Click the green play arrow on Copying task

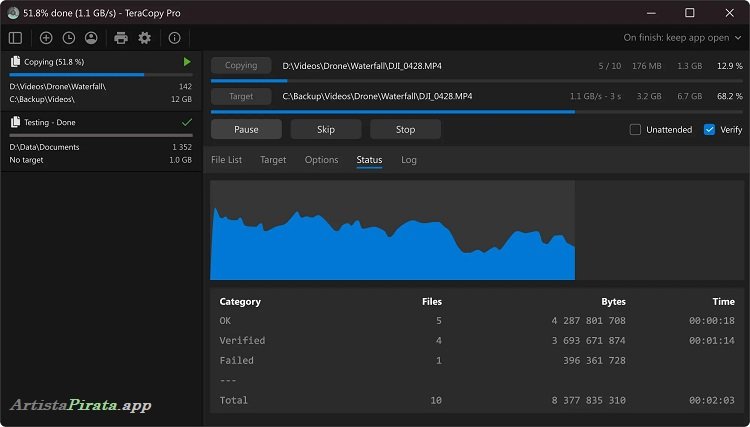click(x=186, y=62)
